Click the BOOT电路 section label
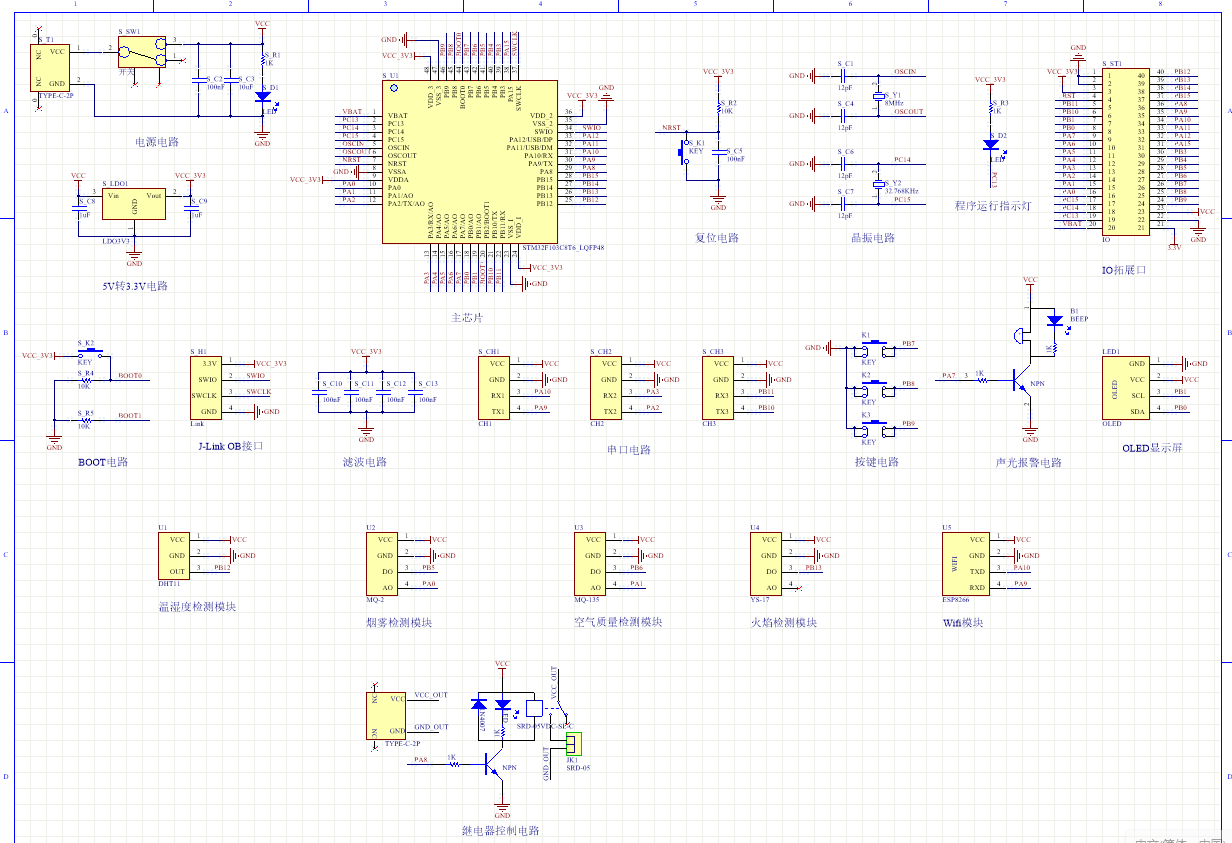1232x843 pixels. (x=104, y=462)
